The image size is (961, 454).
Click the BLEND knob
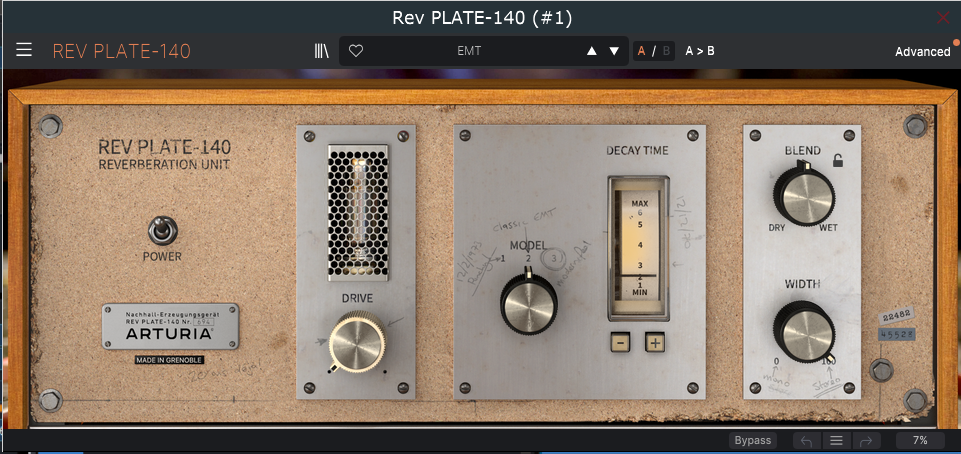(x=803, y=196)
